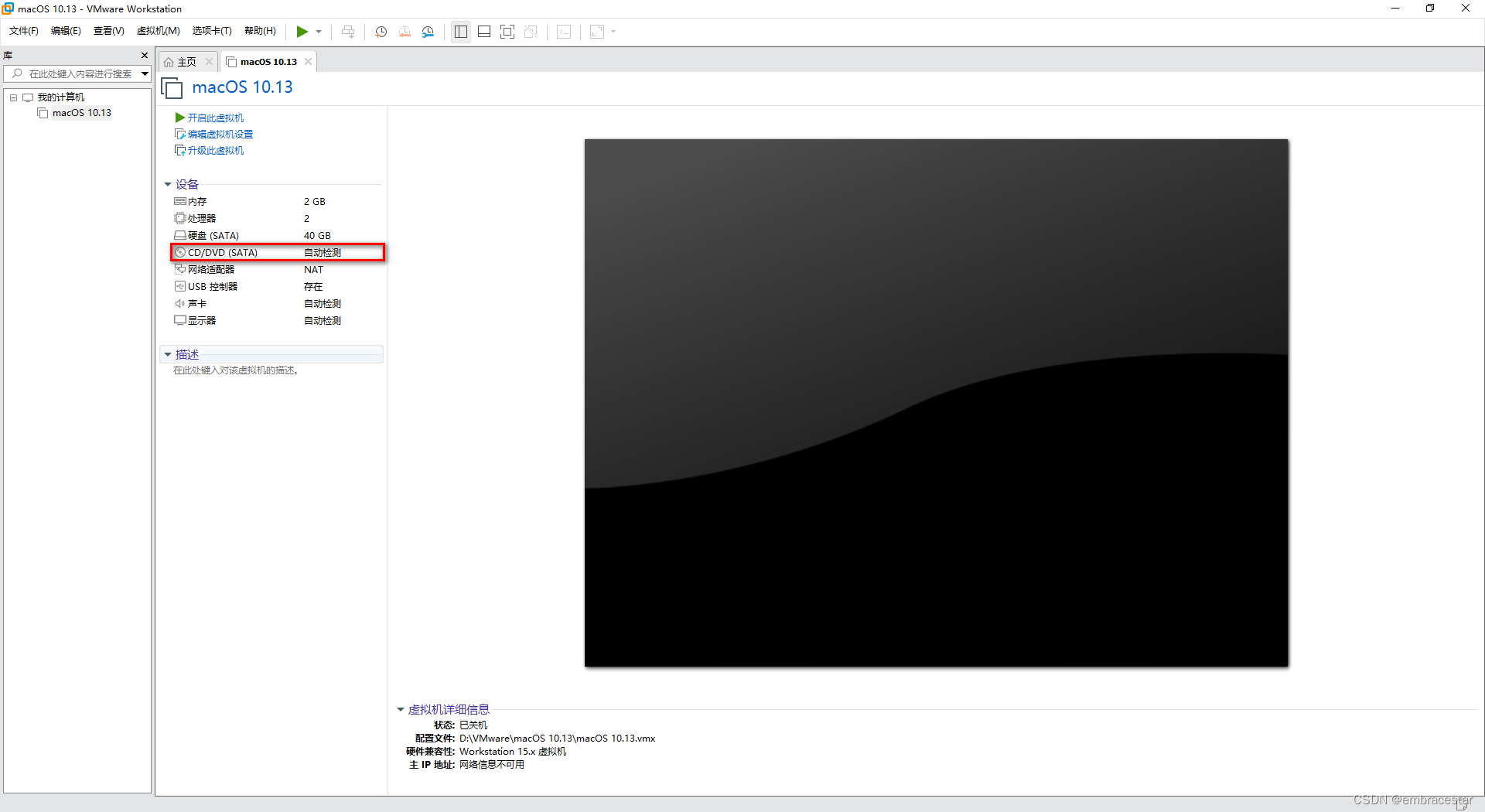Click the memory device icon
1485x812 pixels.
[x=180, y=201]
